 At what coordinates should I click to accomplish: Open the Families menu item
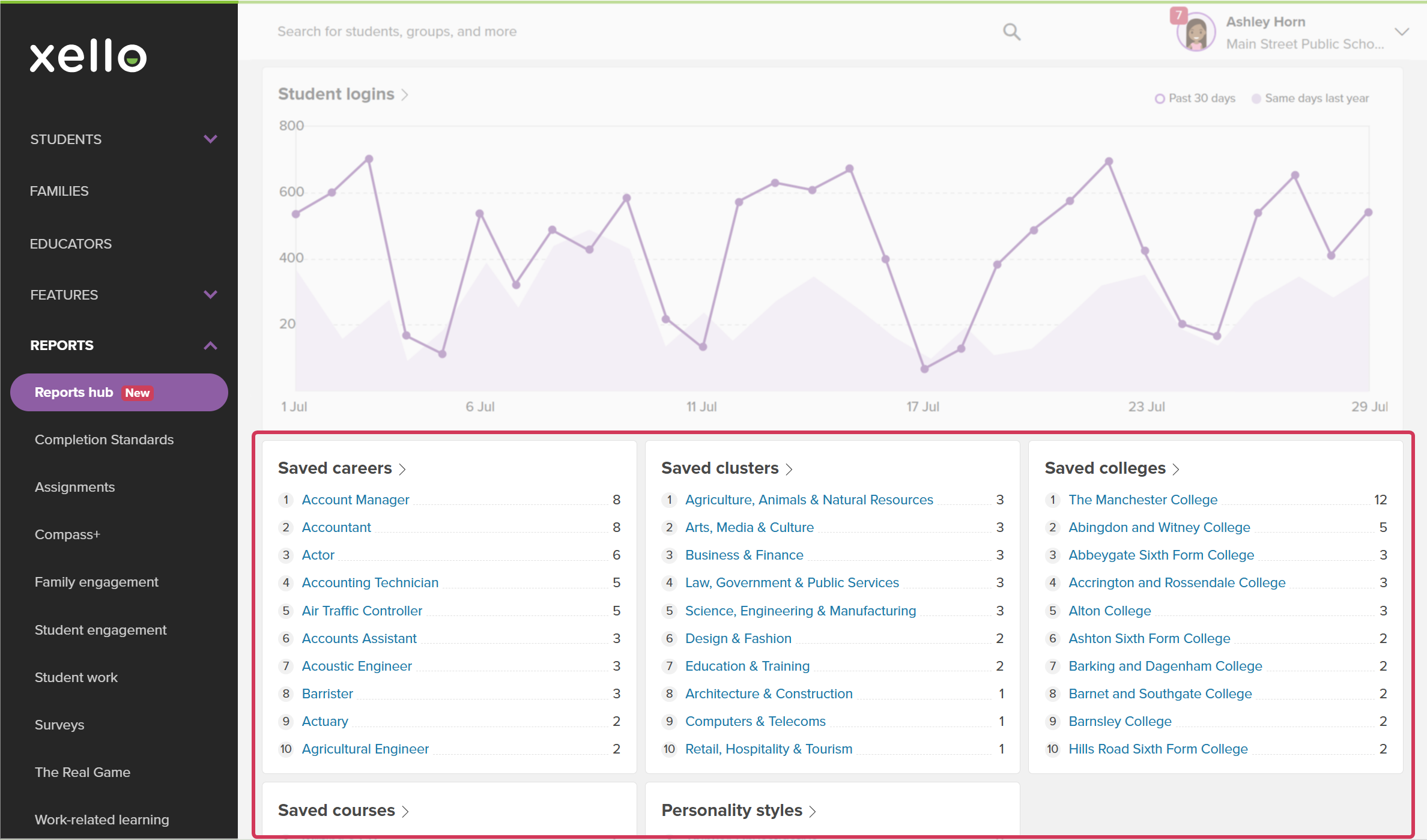tap(59, 191)
